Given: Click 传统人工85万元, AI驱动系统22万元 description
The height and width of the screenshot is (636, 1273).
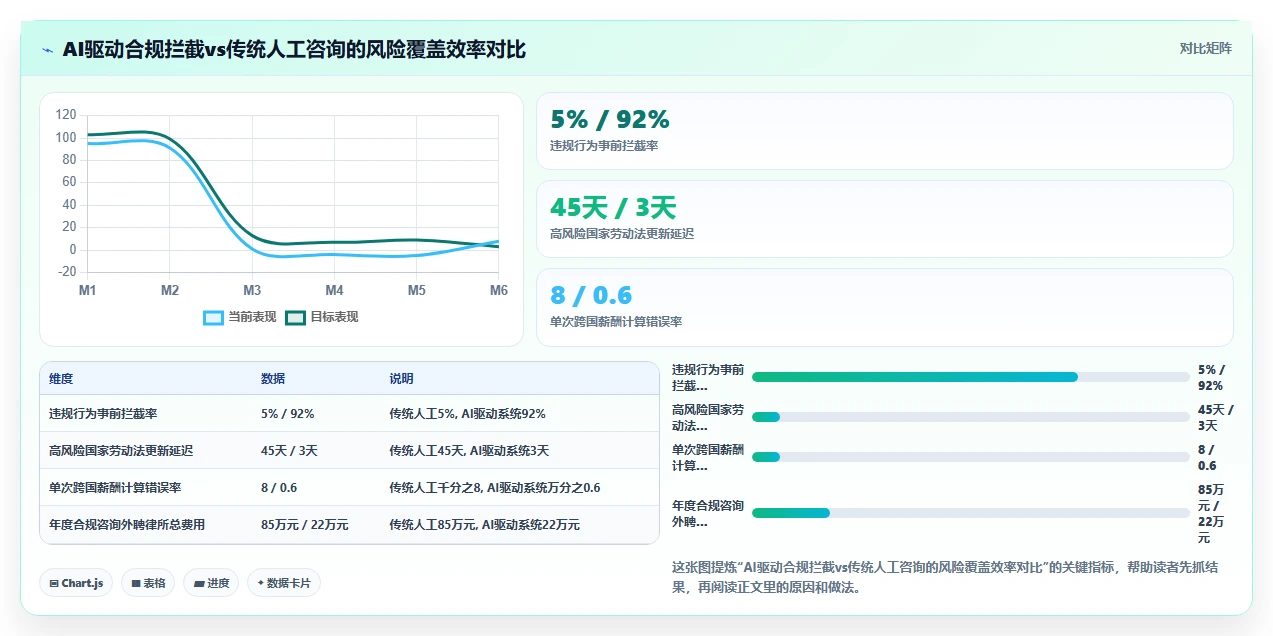Looking at the screenshot, I should point(485,525).
